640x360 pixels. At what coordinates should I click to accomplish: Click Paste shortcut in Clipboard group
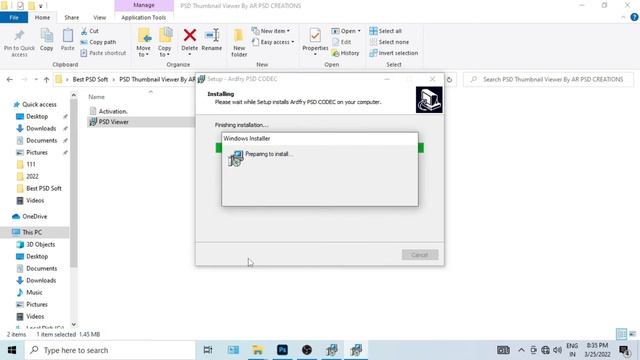click(103, 53)
